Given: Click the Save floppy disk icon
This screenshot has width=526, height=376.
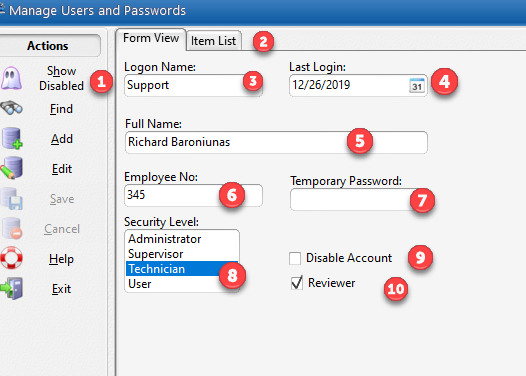Looking at the screenshot, I should coord(11,198).
